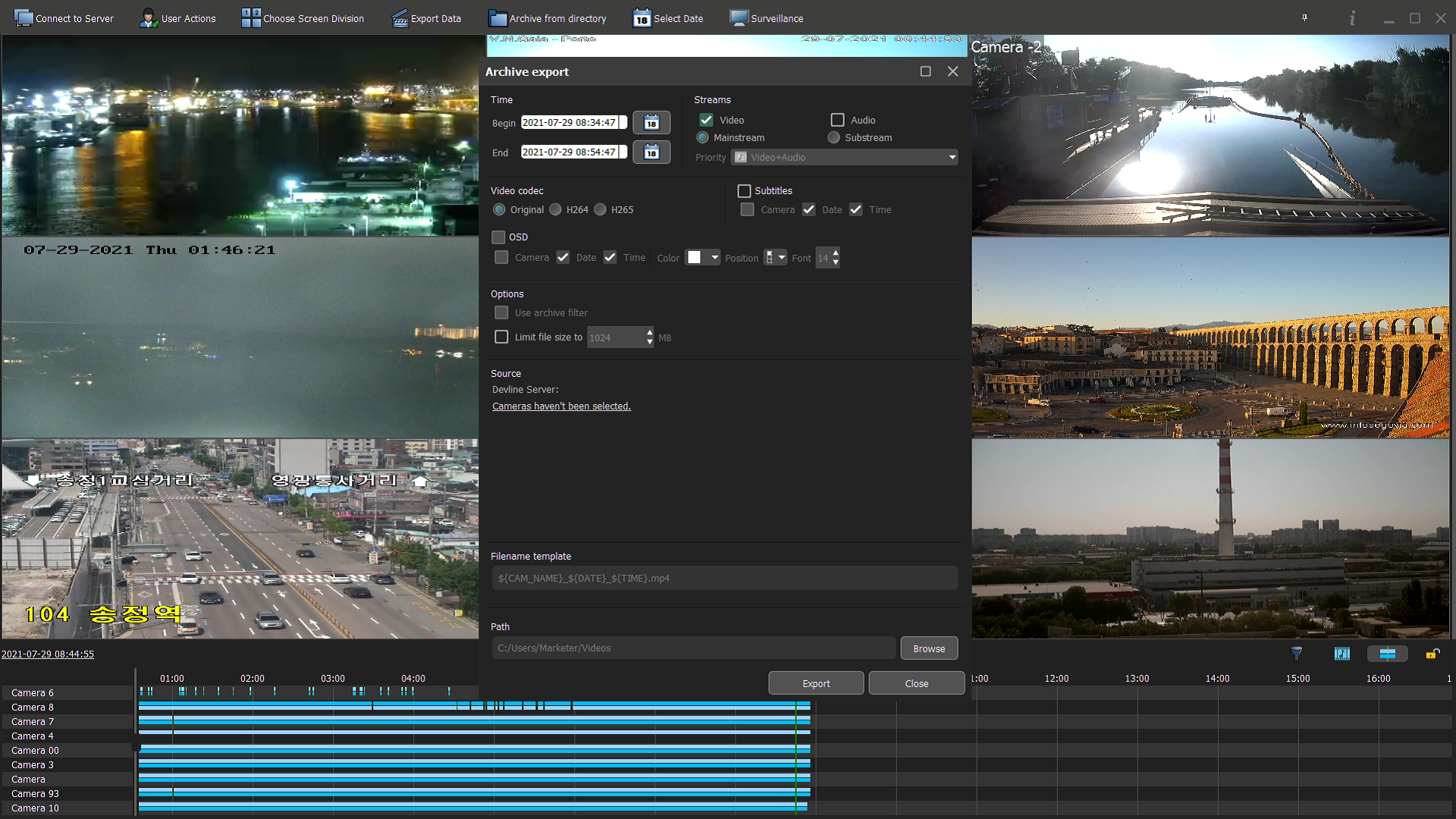Open User Actions menu
This screenshot has height=819, width=1456.
coord(178,18)
